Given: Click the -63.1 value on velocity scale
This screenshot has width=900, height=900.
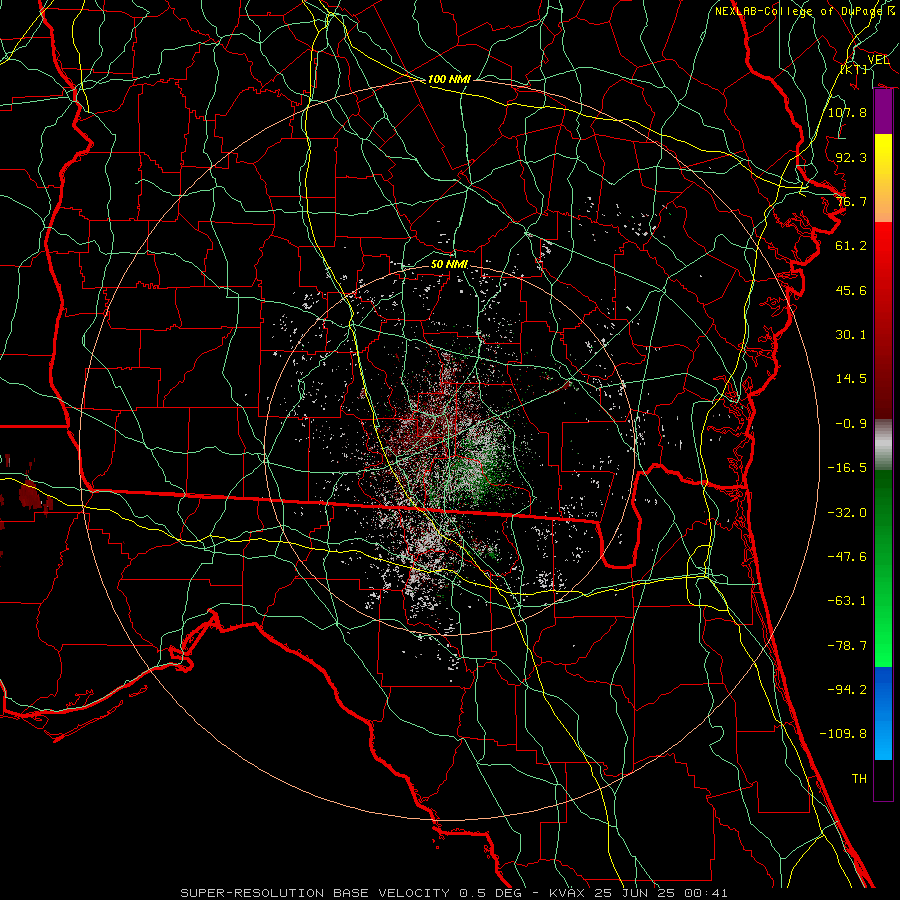Looking at the screenshot, I should click(847, 601).
